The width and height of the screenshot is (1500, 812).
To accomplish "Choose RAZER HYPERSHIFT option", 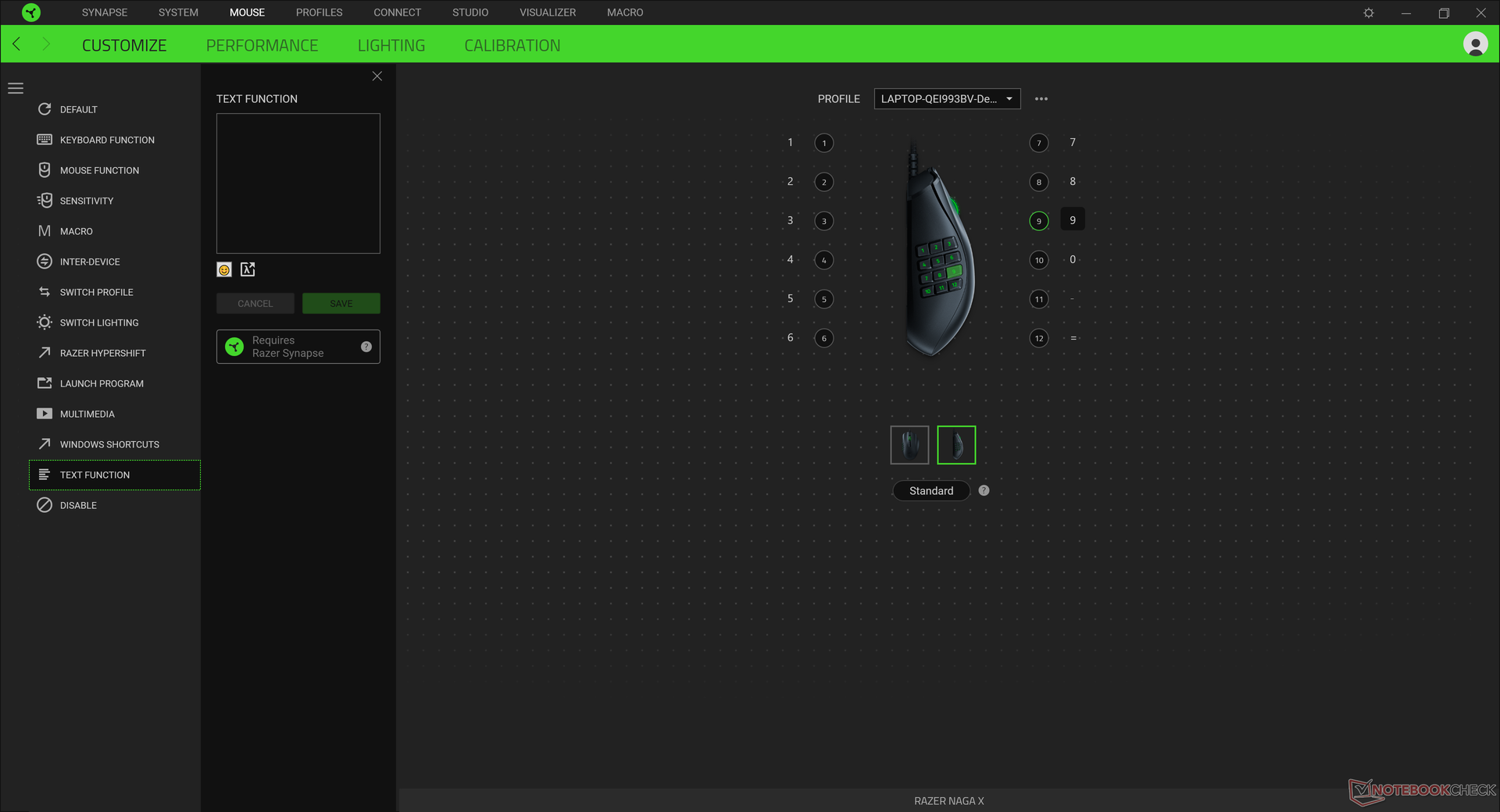I will point(115,353).
